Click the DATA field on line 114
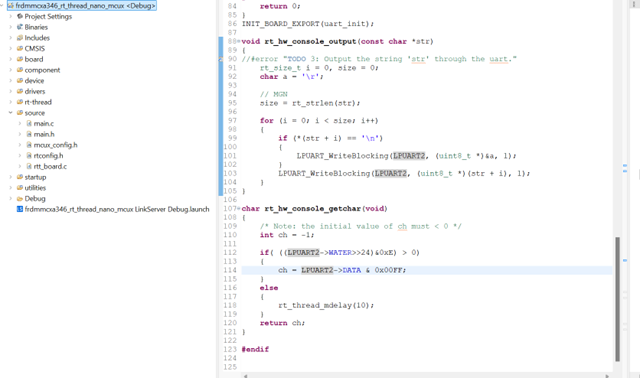The width and height of the screenshot is (640, 378). pos(352,270)
